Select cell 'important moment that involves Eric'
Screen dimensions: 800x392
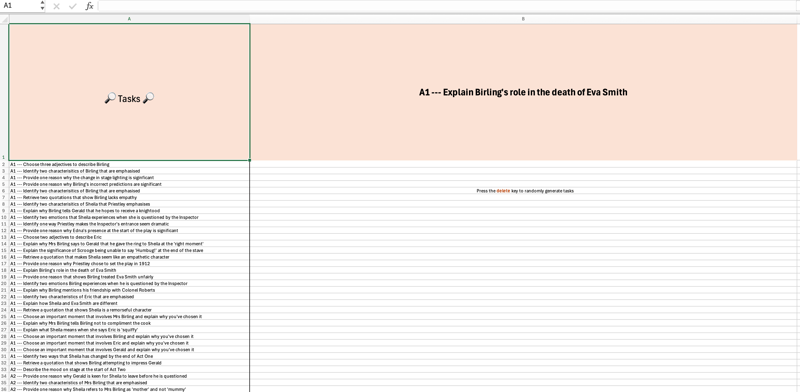point(129,343)
